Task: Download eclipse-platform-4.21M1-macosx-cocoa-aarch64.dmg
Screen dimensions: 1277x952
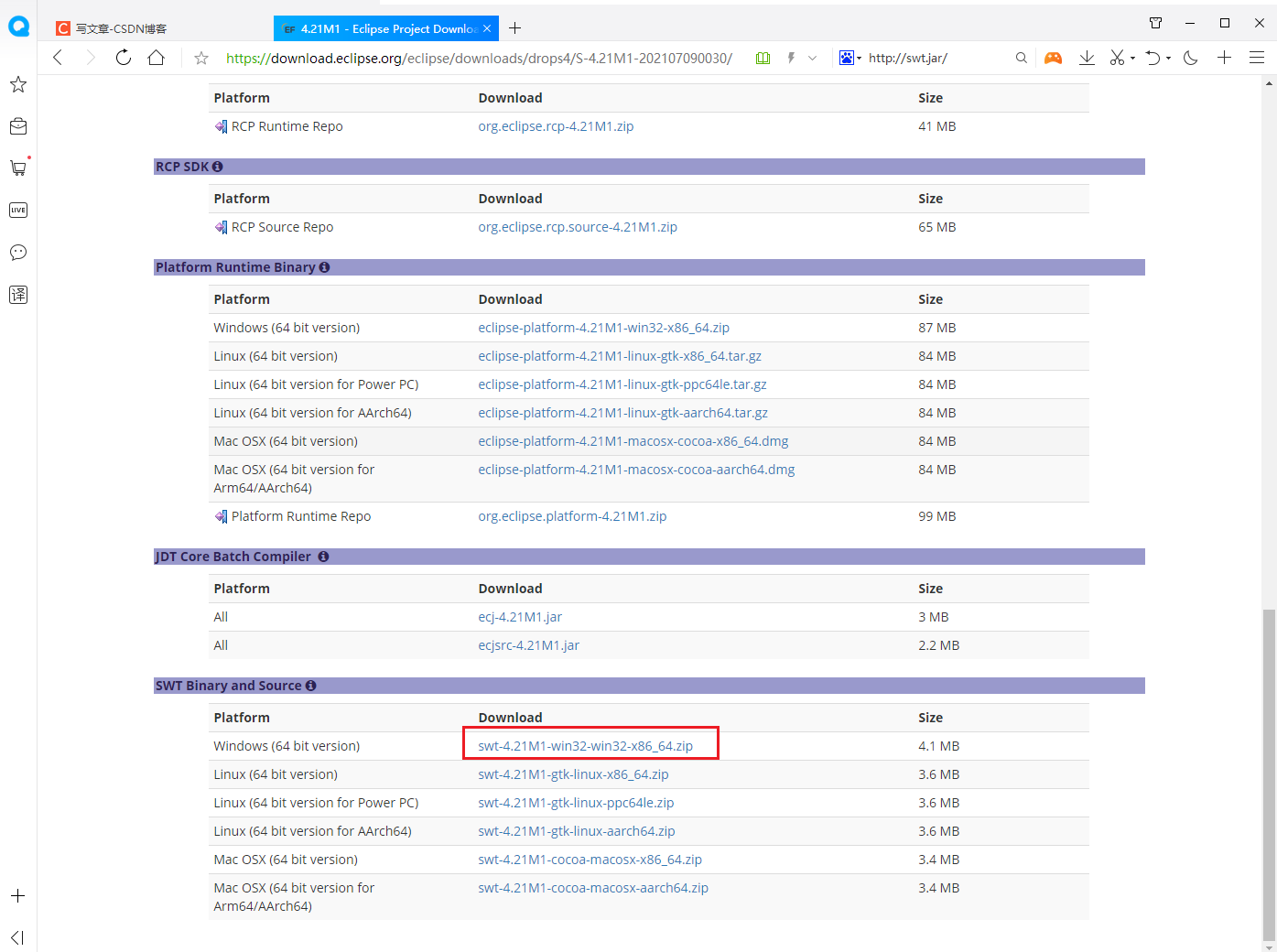Action: coord(636,470)
